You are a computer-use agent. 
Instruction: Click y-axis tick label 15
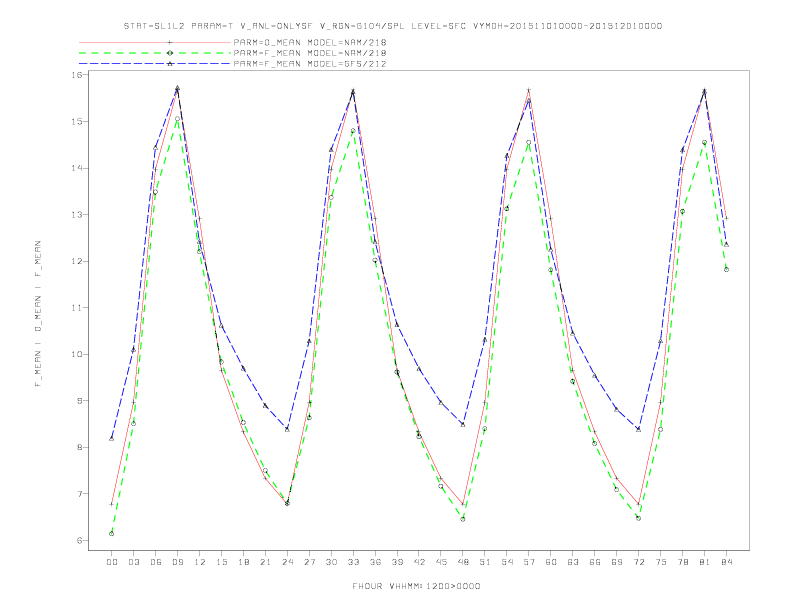click(x=77, y=122)
